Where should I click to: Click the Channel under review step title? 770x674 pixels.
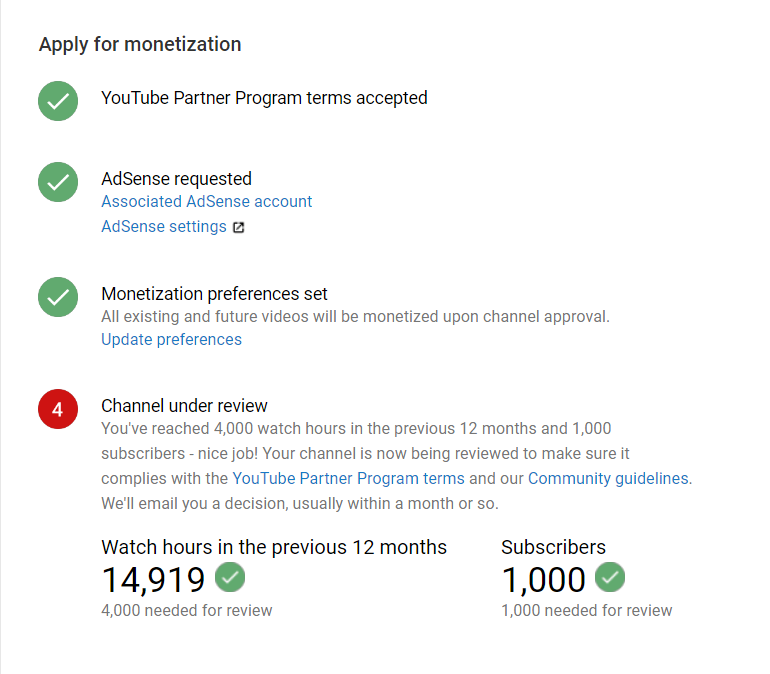(184, 406)
